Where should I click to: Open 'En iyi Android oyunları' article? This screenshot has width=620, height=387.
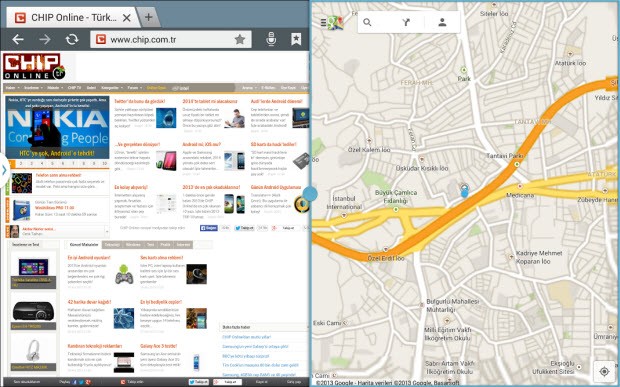[89, 258]
